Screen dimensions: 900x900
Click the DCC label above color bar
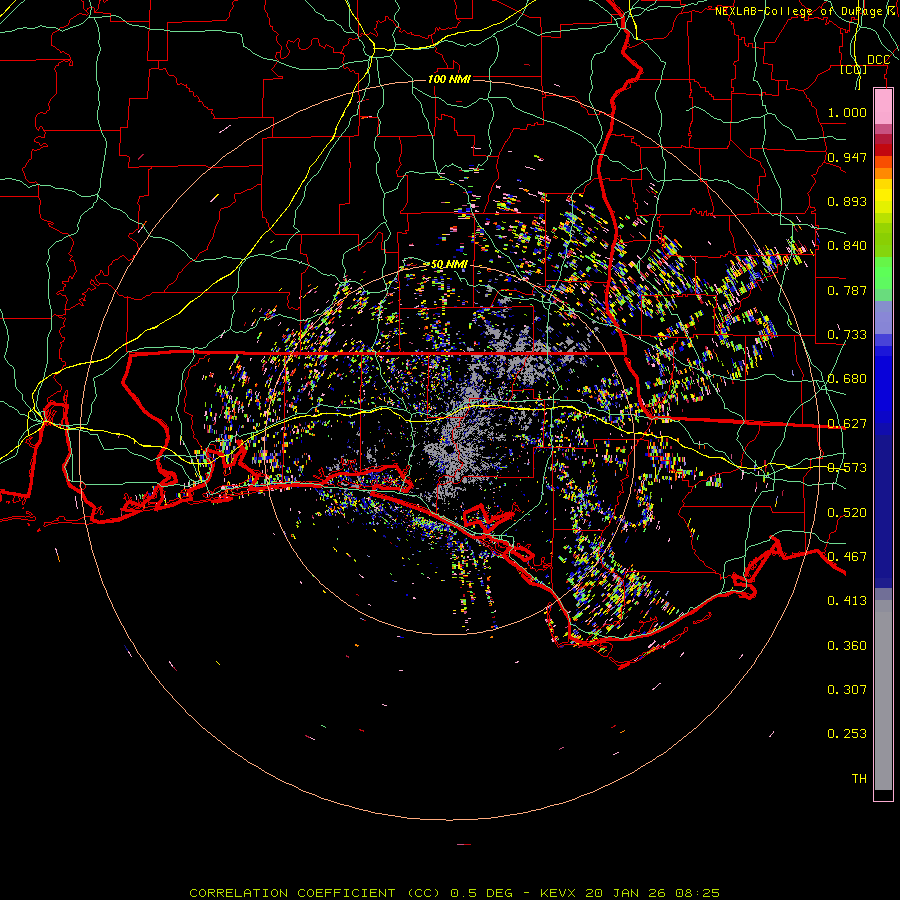tap(878, 60)
